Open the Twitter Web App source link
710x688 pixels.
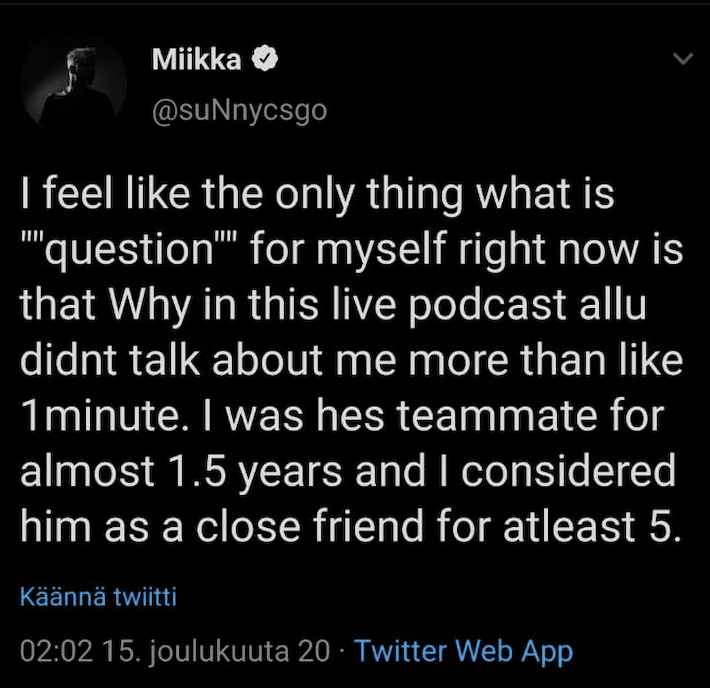464,651
